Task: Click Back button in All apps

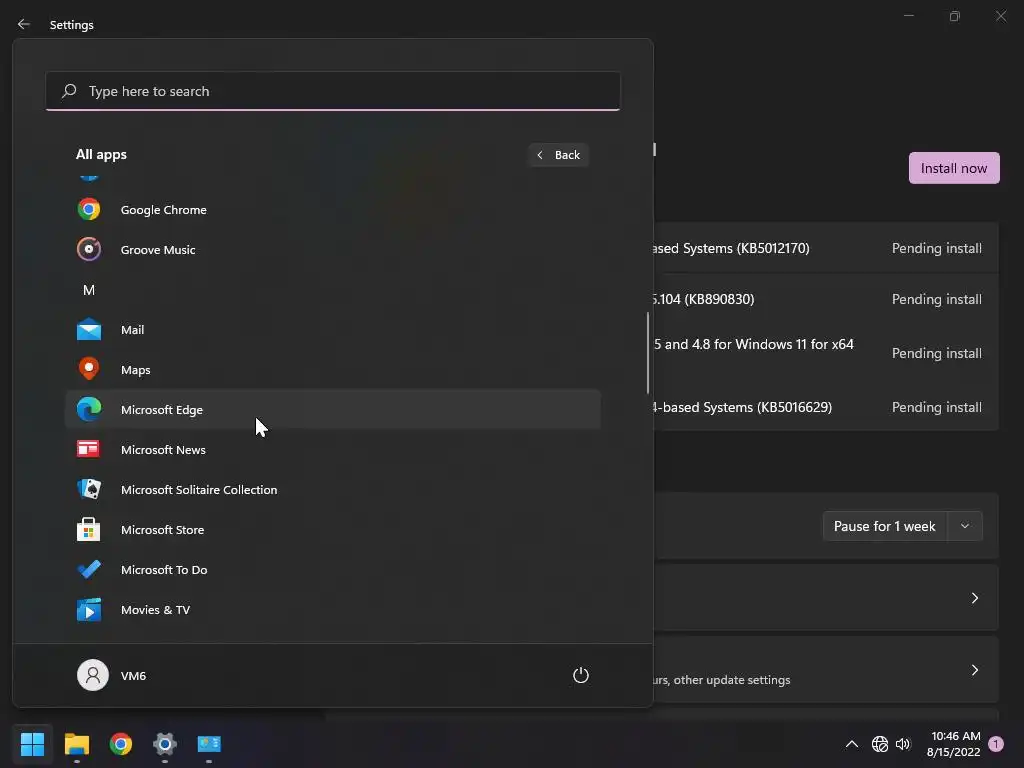Action: [558, 155]
